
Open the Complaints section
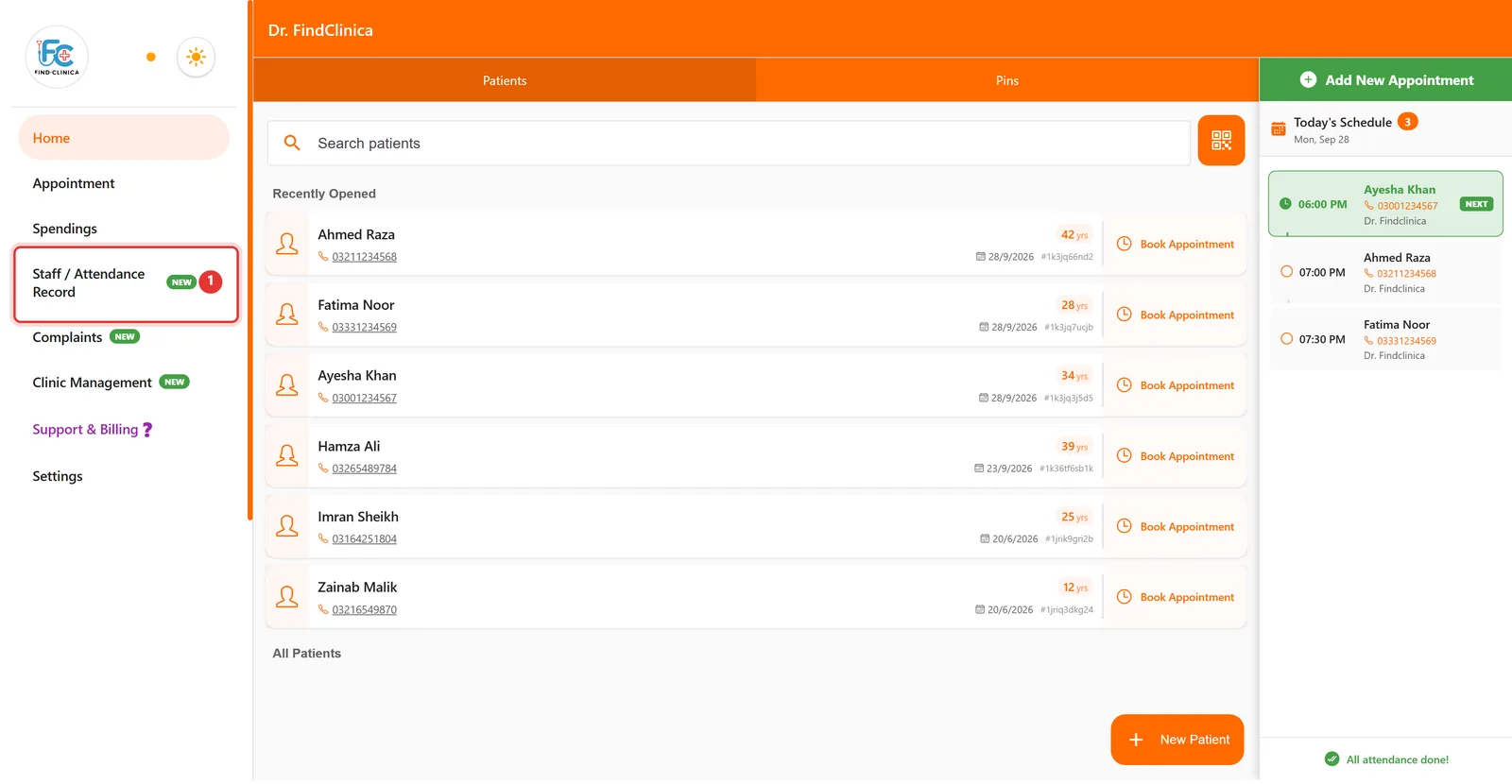(x=67, y=337)
